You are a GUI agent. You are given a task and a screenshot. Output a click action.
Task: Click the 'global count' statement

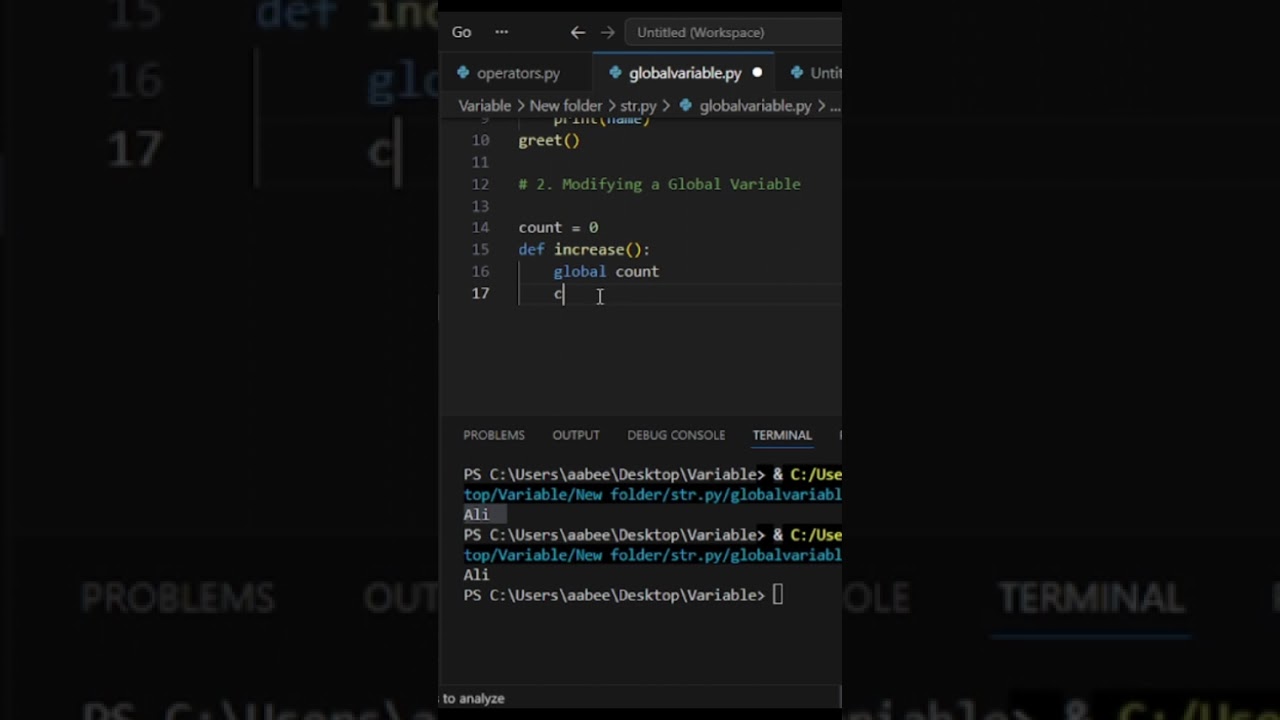606,271
